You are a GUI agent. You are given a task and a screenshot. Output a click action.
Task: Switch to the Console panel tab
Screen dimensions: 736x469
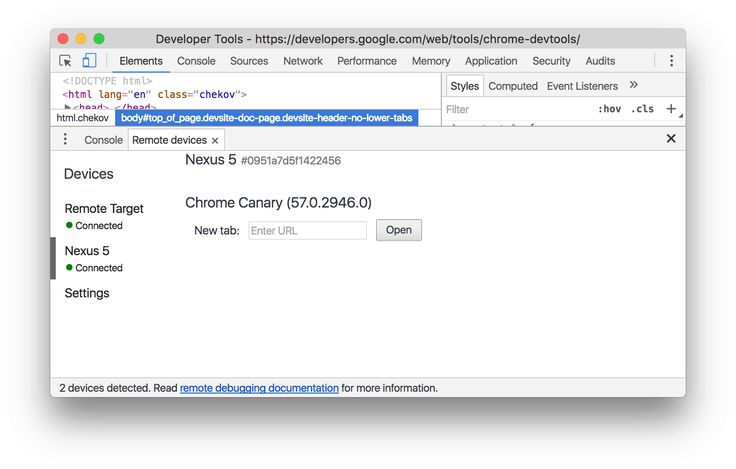coord(196,61)
